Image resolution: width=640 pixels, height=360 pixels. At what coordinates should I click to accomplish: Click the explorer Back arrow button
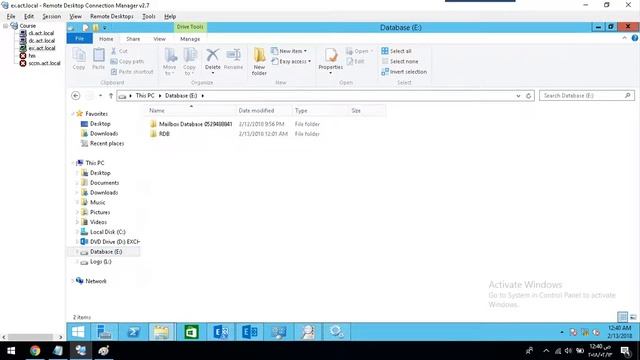point(76,96)
